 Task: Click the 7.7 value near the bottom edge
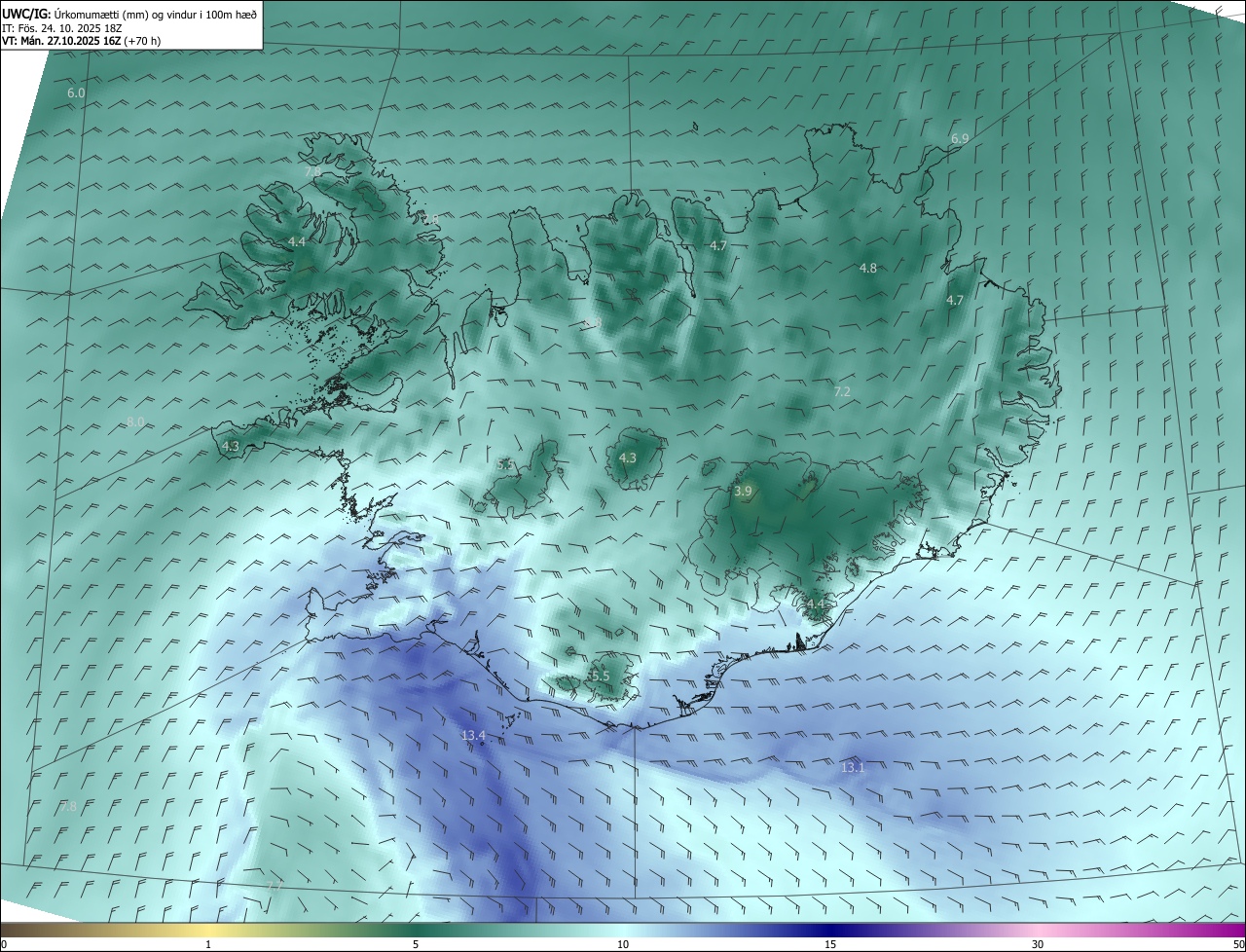point(274,886)
